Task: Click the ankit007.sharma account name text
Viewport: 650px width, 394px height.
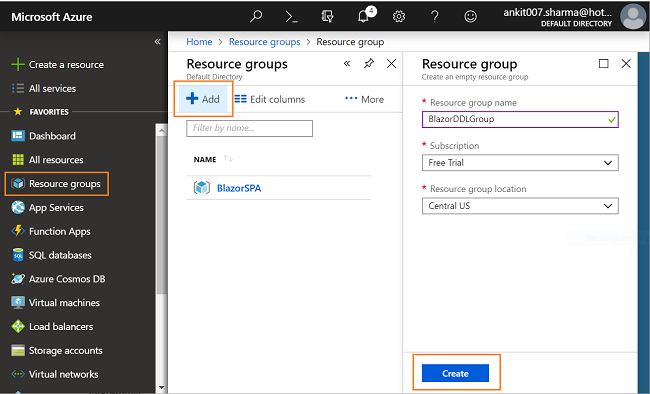Action: pyautogui.click(x=558, y=12)
